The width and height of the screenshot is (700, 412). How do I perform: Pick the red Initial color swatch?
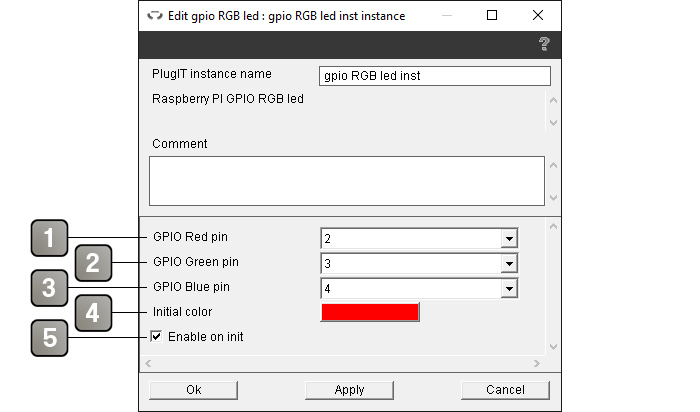click(x=370, y=312)
